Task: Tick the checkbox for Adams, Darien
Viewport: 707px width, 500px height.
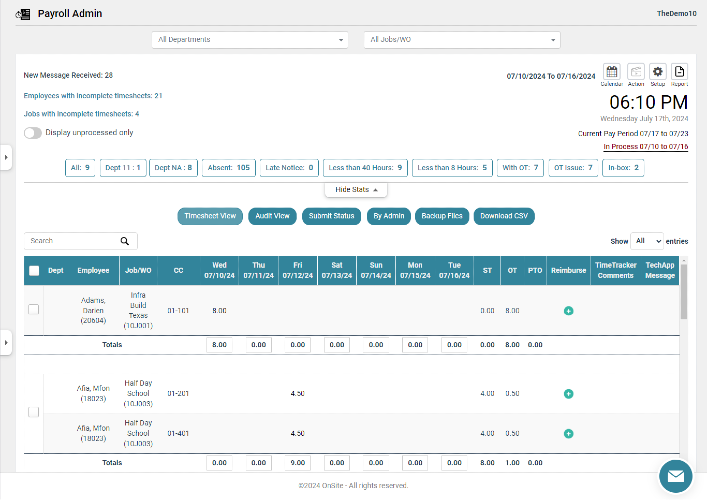Action: (x=33, y=309)
